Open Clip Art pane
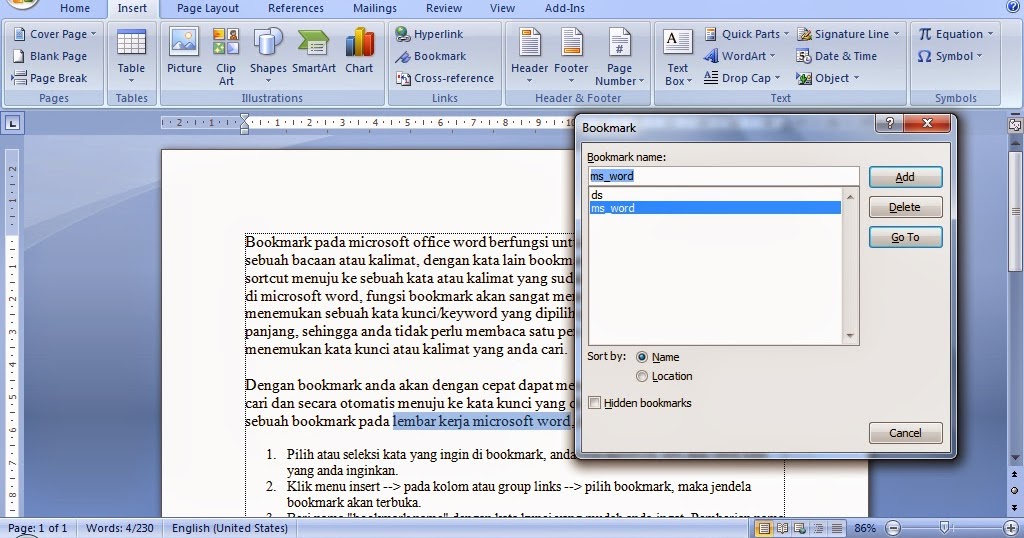Screen dimensions: 1024x538 (226, 56)
